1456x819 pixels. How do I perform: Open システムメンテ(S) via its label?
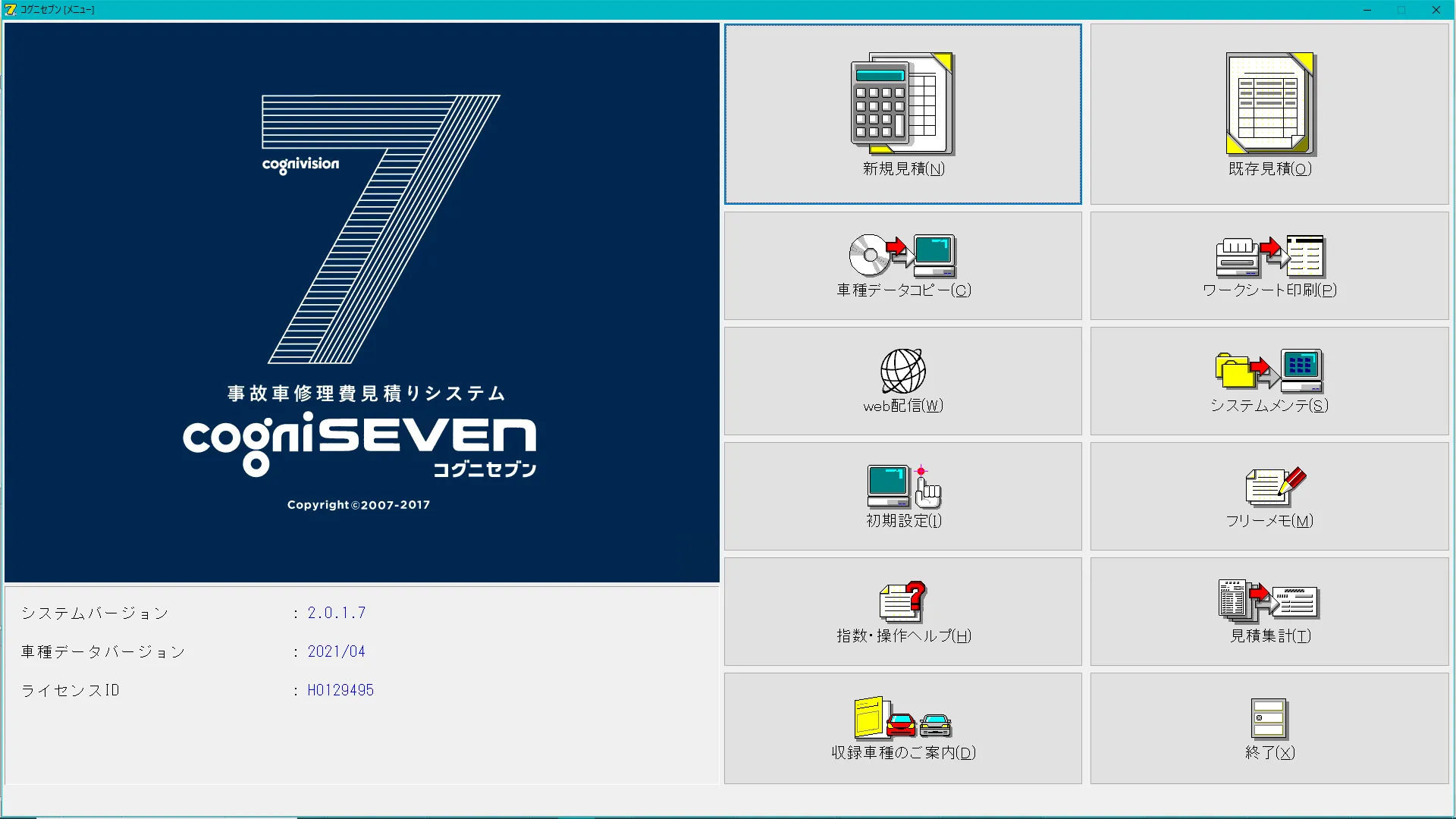tap(1269, 406)
